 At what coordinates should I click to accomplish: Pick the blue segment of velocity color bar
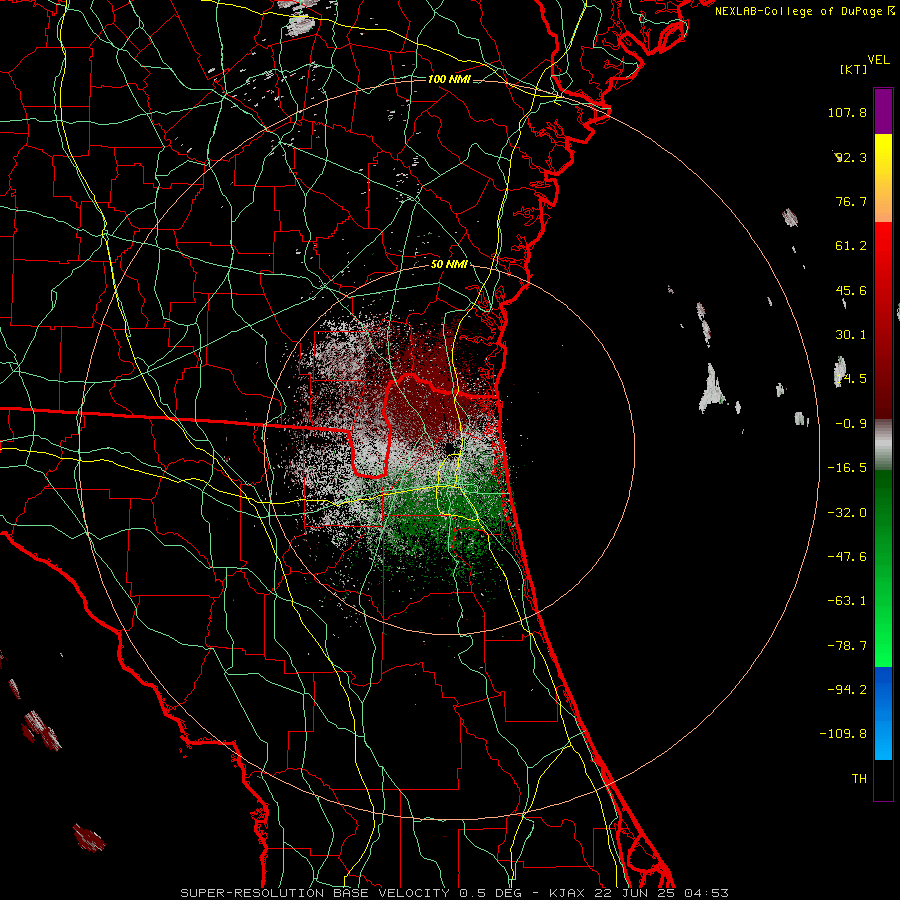[883, 713]
